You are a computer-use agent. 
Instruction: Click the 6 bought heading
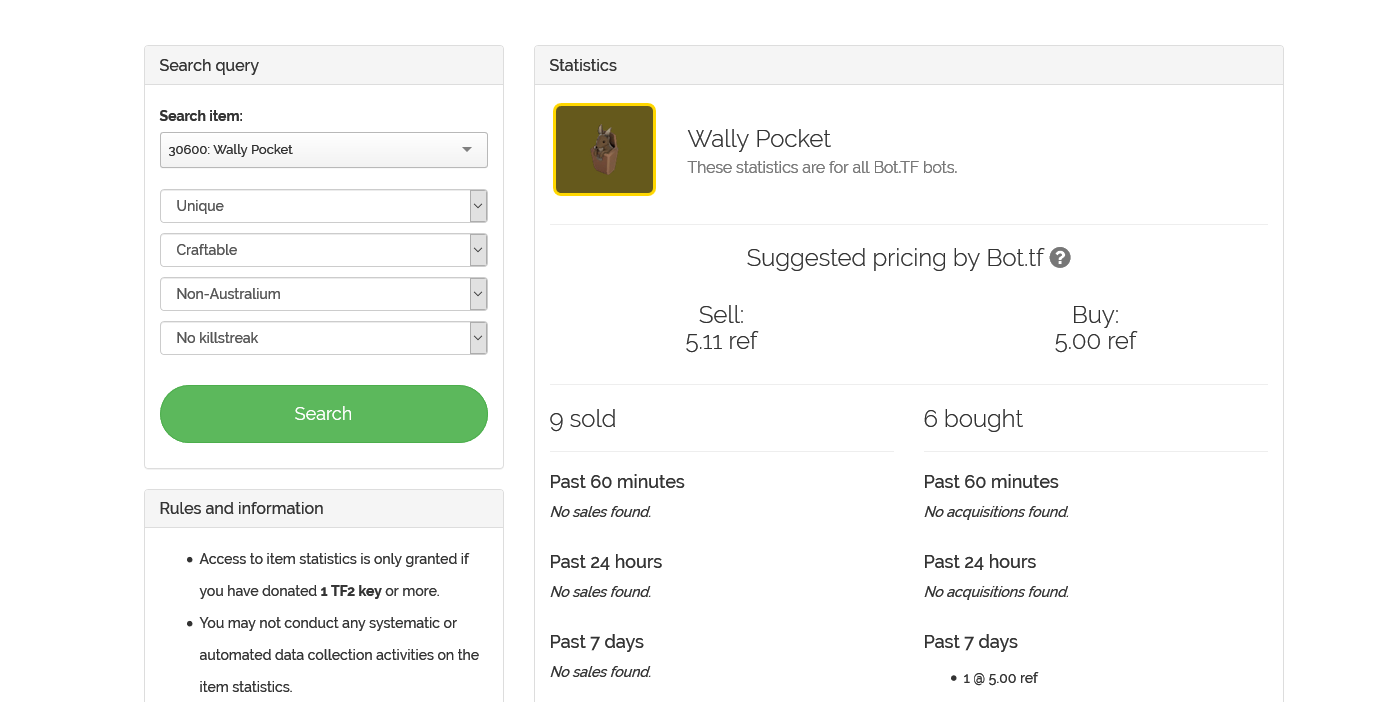[x=973, y=419]
